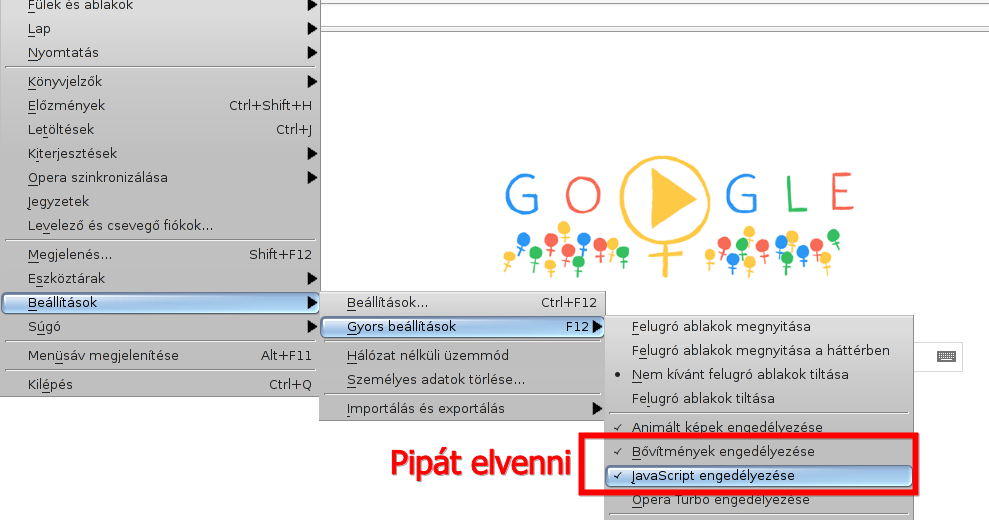This screenshot has width=989, height=520.
Task: Select Felugró ablakok megnyitása a háttérben
Action: (x=759, y=350)
